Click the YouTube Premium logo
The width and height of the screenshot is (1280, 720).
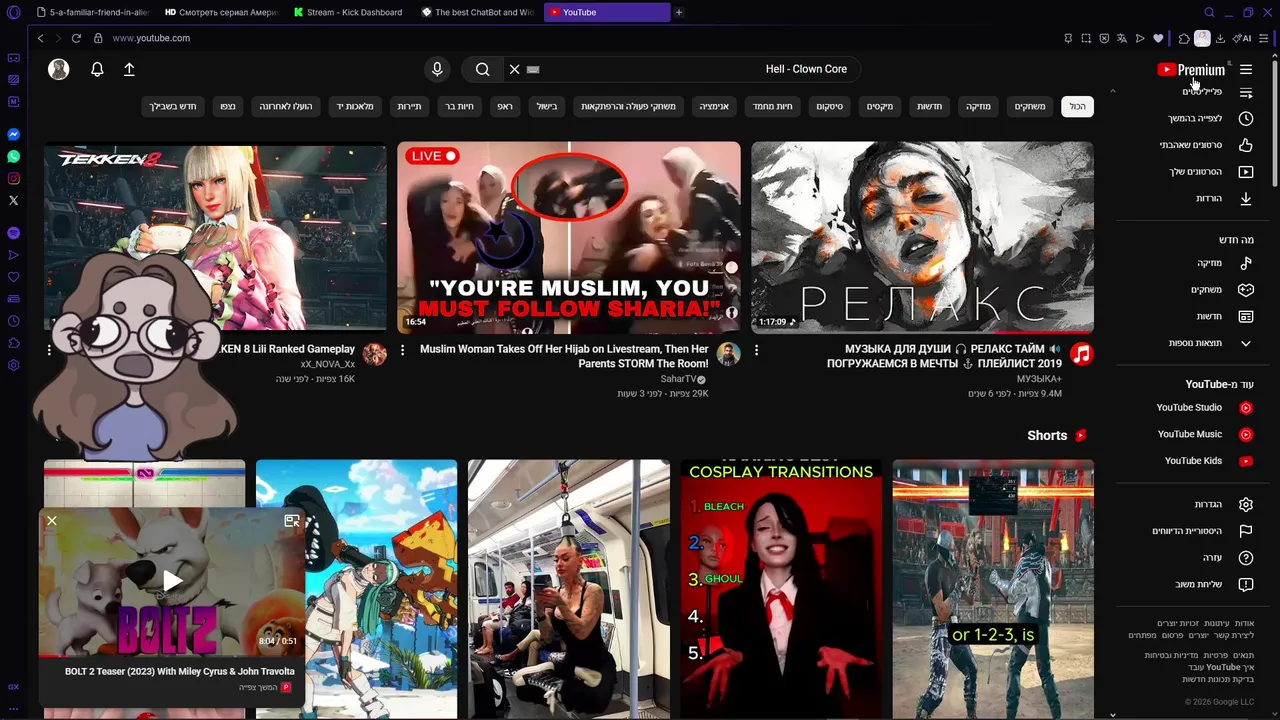[x=1191, y=70]
